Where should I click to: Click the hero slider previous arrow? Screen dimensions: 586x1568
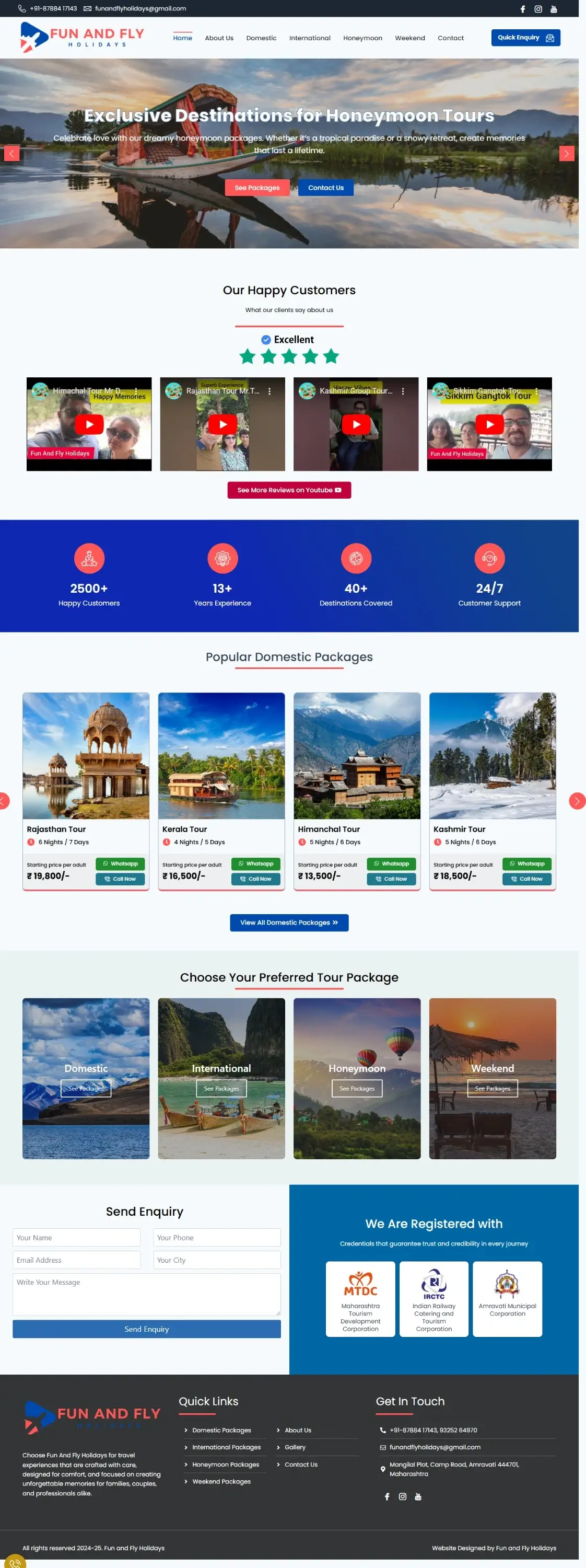point(11,153)
